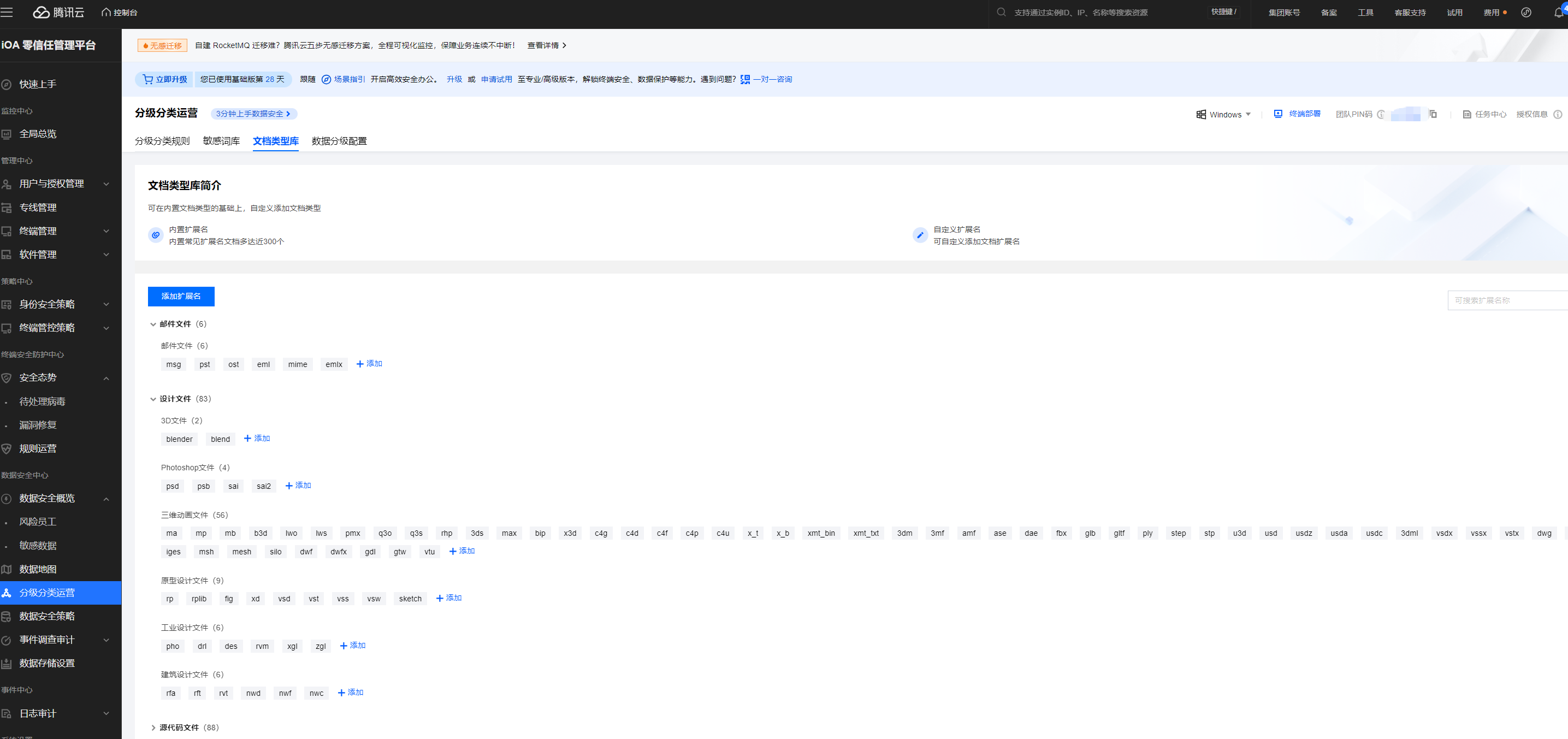Switch to the 敏感词库 tab
The width and height of the screenshot is (1568, 739).
click(x=221, y=141)
